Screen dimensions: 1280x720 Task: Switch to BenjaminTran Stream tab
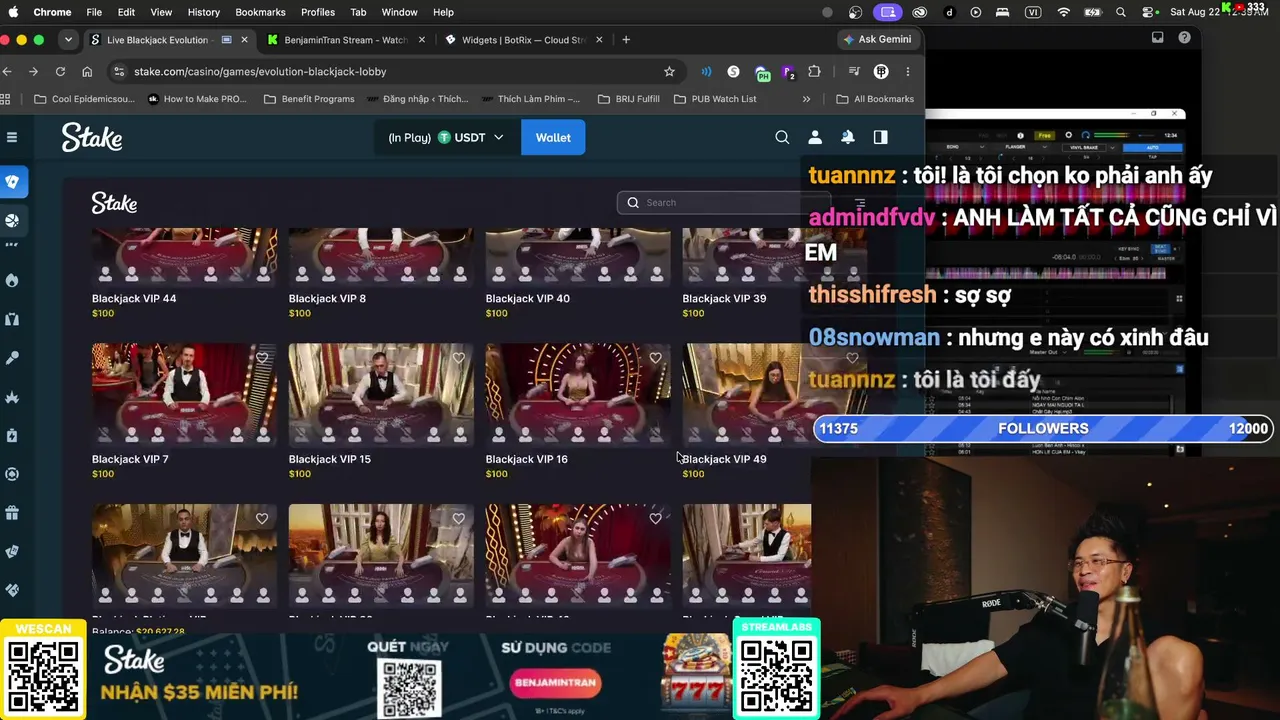coord(345,40)
